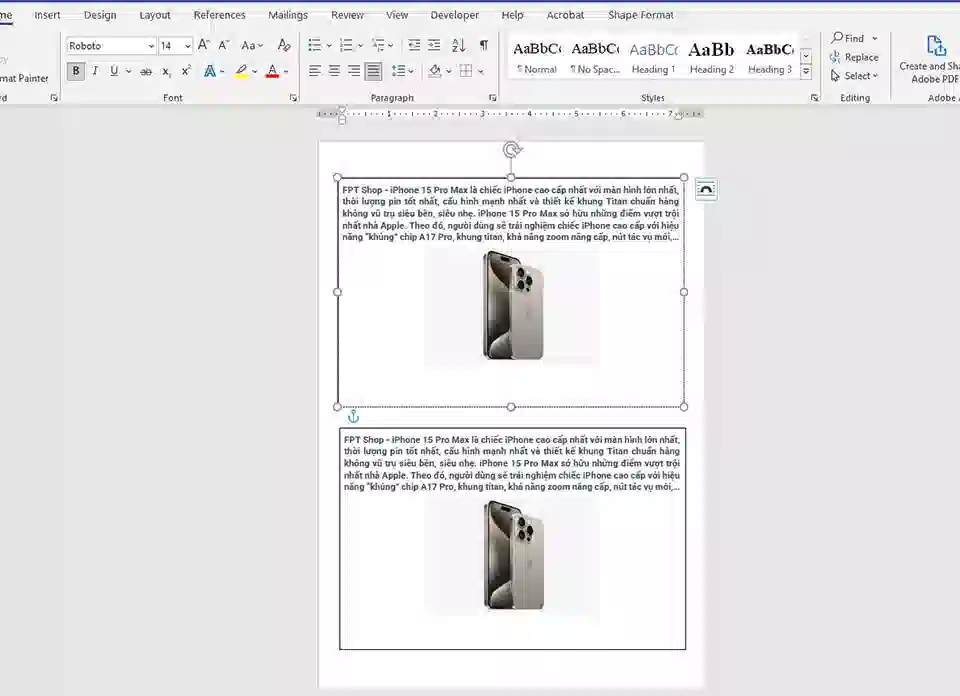Click Multilevel List icon

click(x=378, y=45)
